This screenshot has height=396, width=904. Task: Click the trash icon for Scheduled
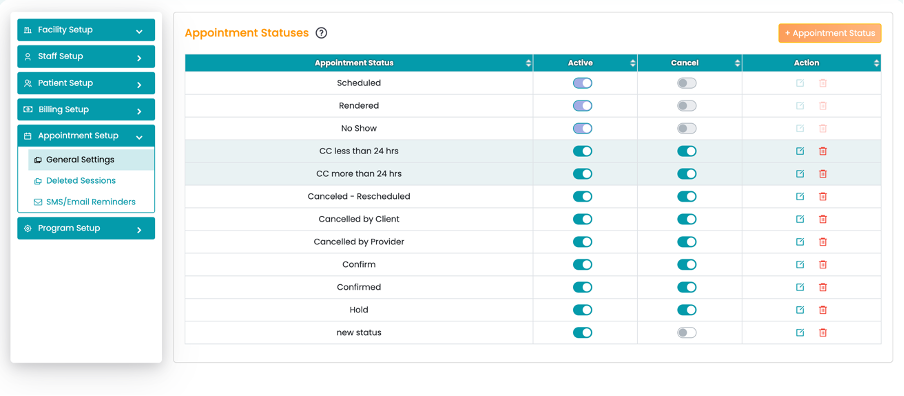(x=823, y=83)
